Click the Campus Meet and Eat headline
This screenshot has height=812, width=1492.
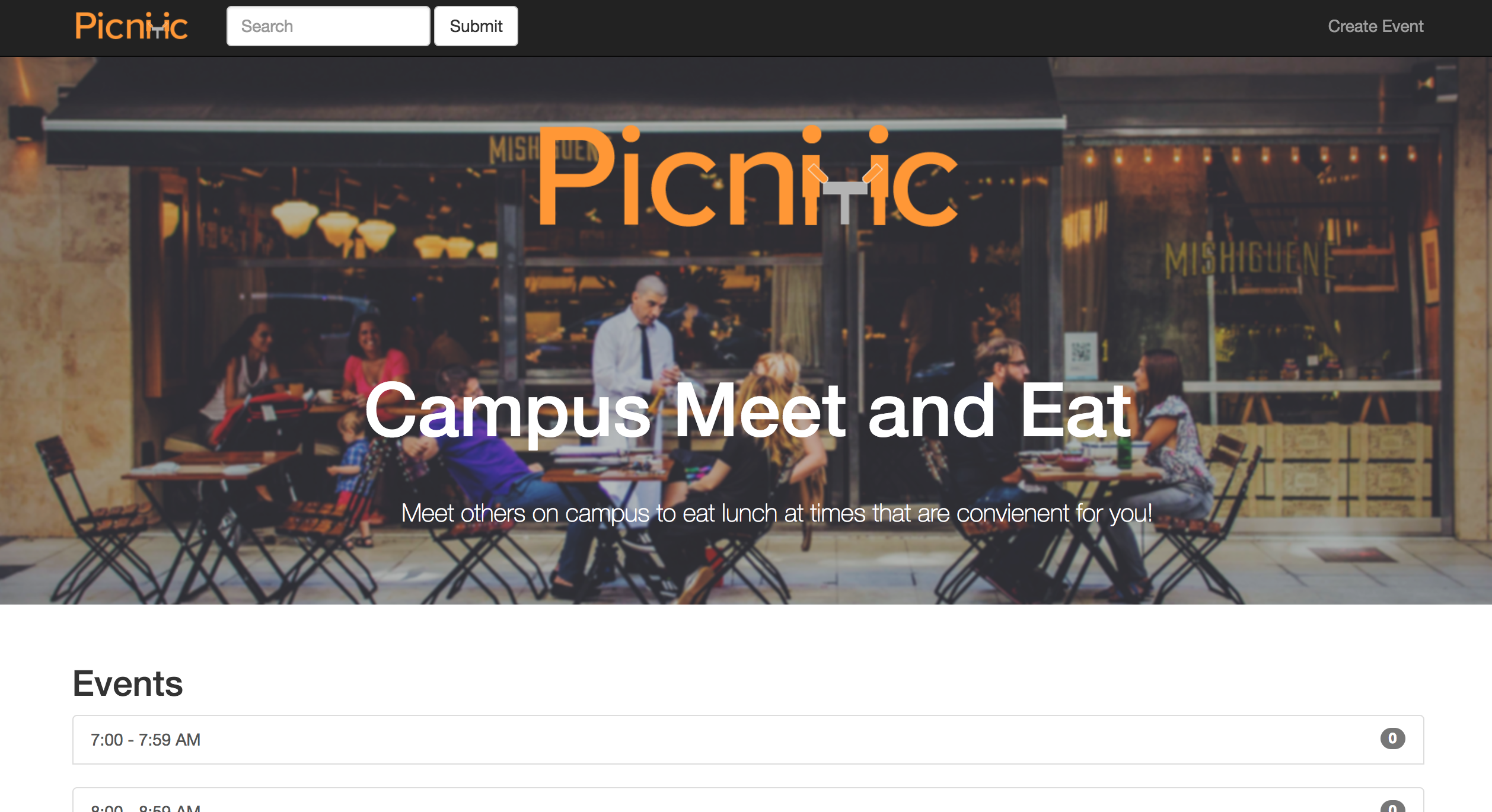[748, 411]
